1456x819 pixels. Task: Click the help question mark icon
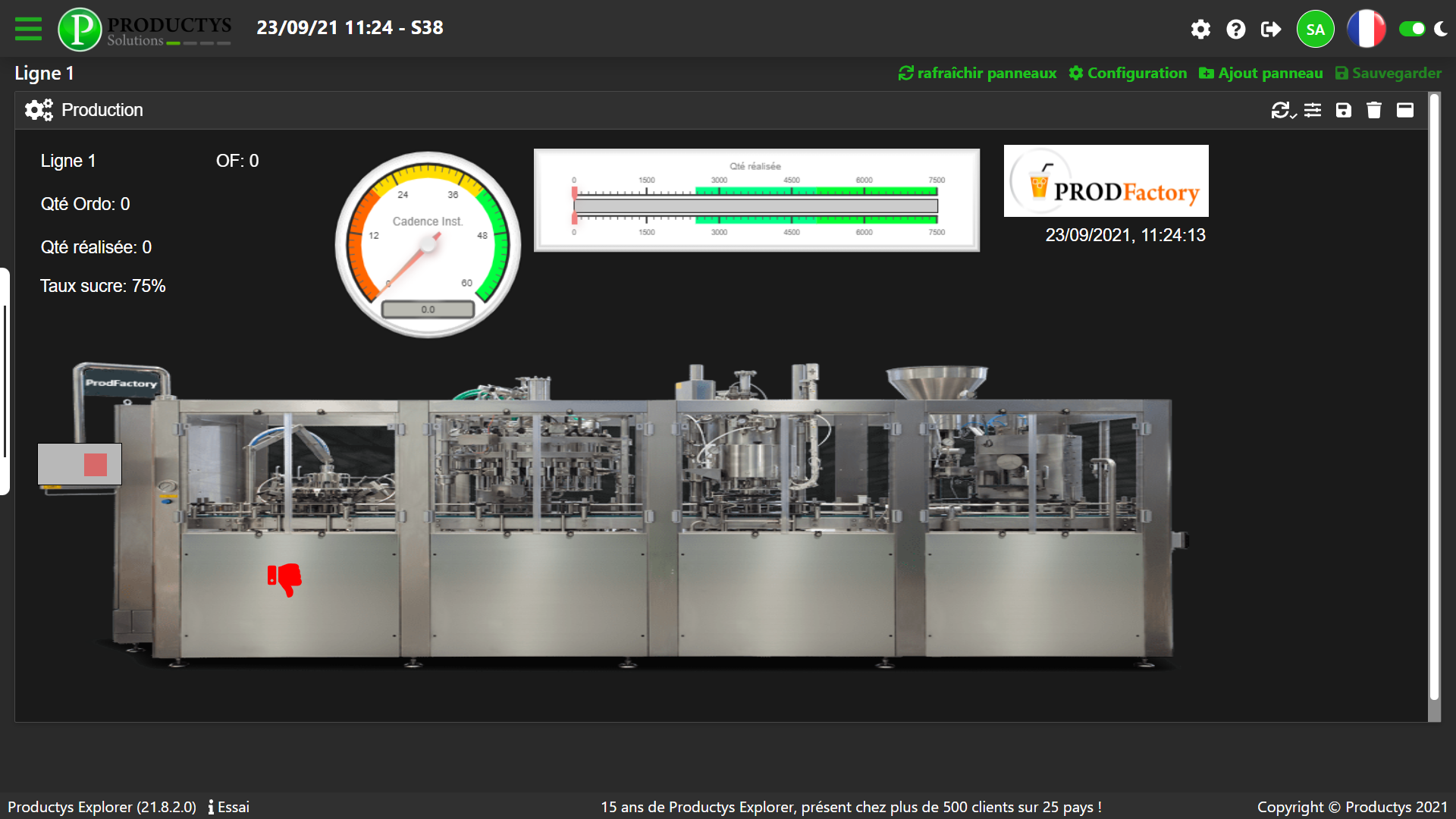click(x=1236, y=30)
